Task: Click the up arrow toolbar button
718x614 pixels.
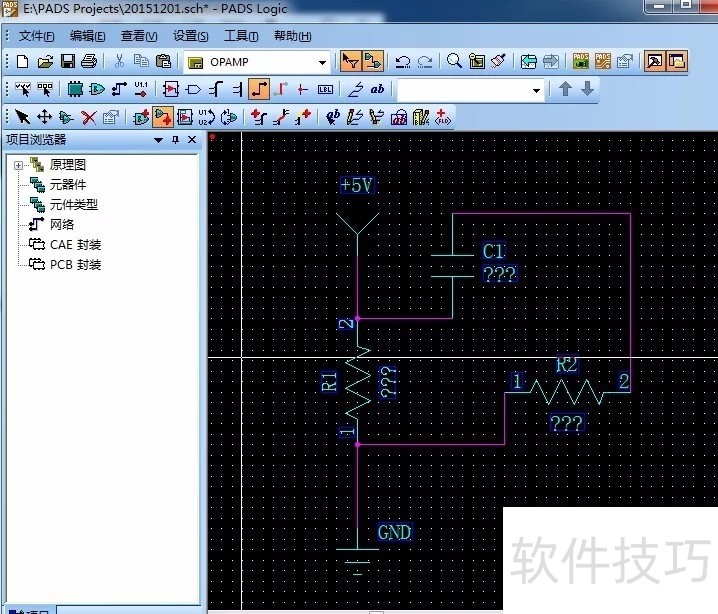Action: [566, 89]
